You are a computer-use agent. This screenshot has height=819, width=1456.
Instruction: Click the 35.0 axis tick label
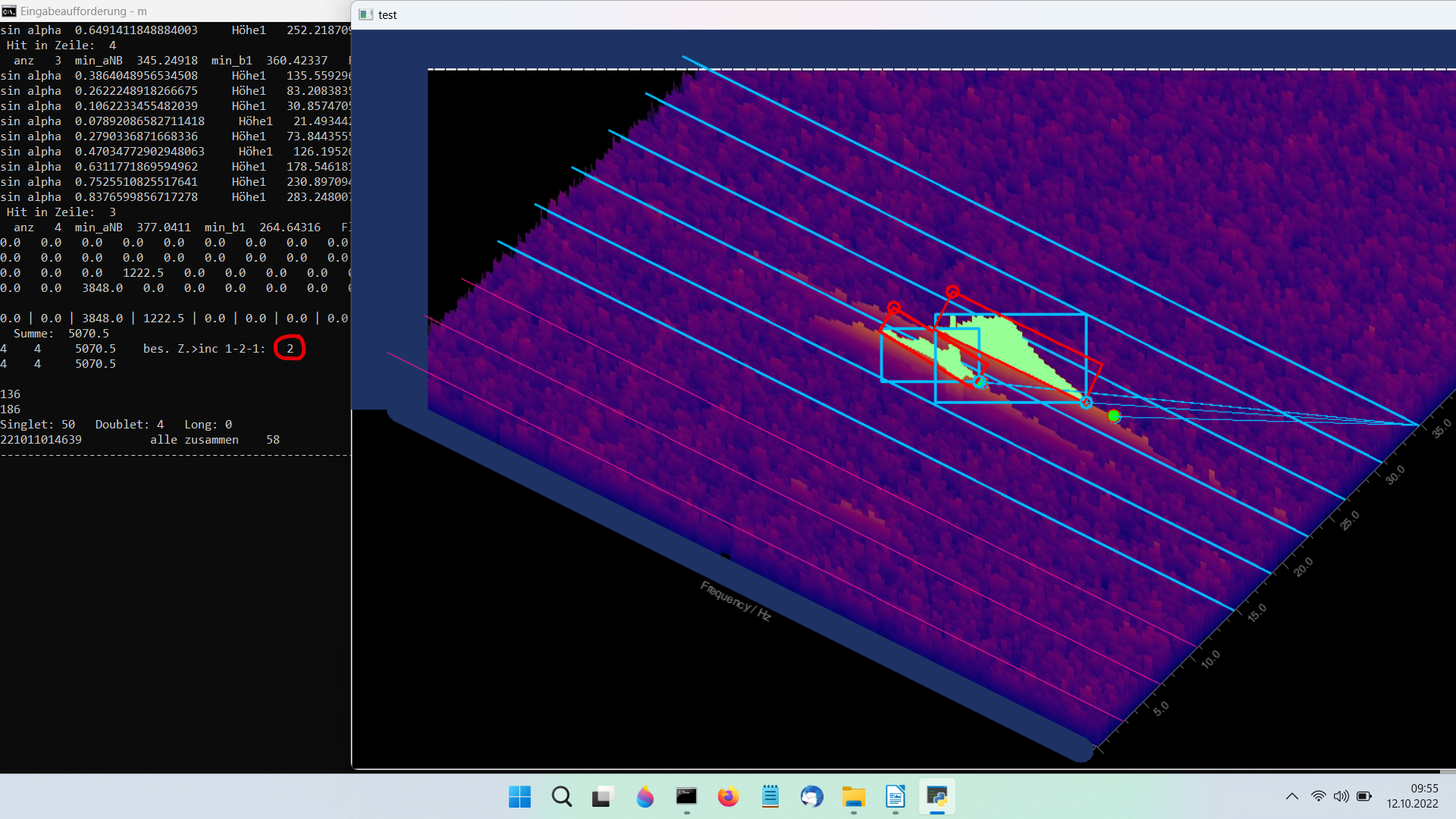(x=1441, y=428)
